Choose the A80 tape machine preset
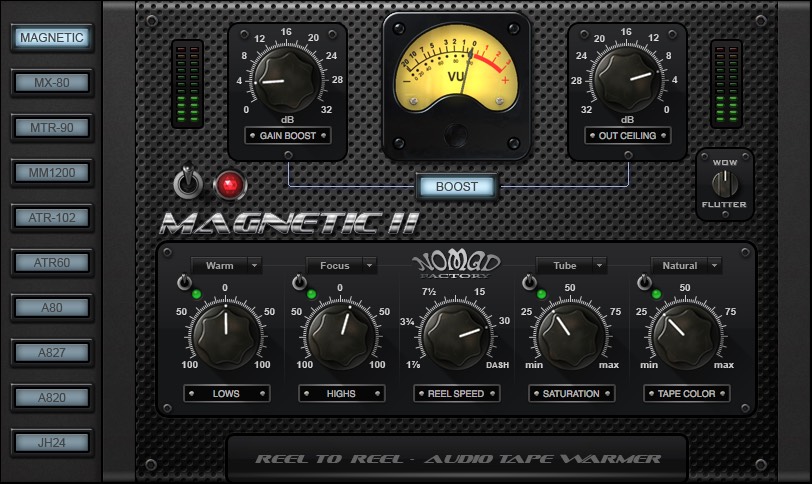Image resolution: width=812 pixels, height=484 pixels. coord(52,308)
